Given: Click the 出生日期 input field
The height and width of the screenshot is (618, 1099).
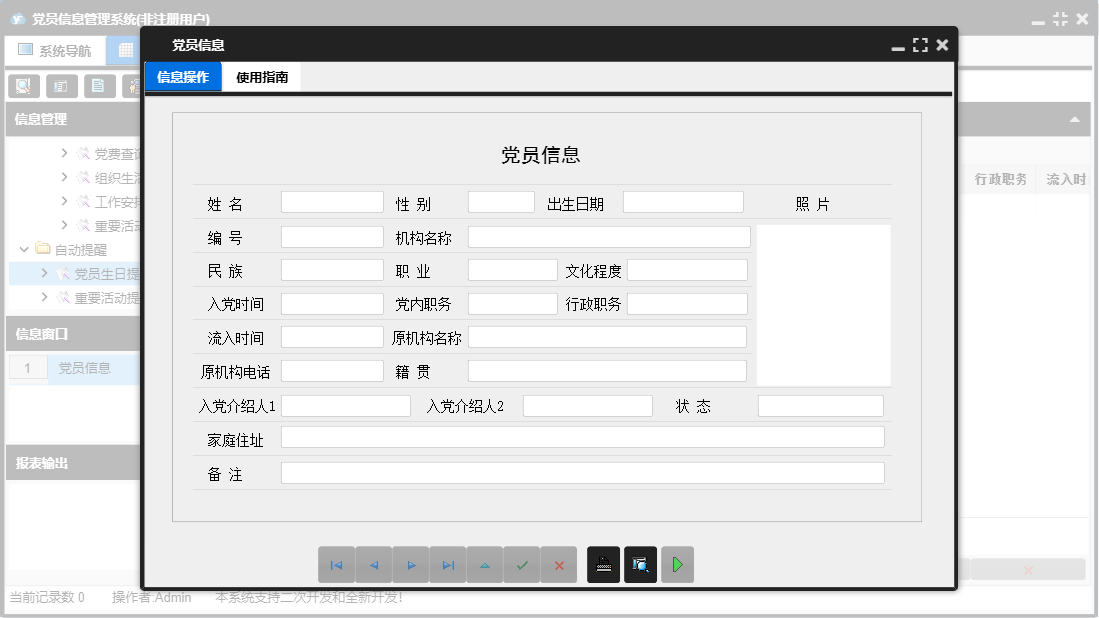Looking at the screenshot, I should [x=683, y=202].
